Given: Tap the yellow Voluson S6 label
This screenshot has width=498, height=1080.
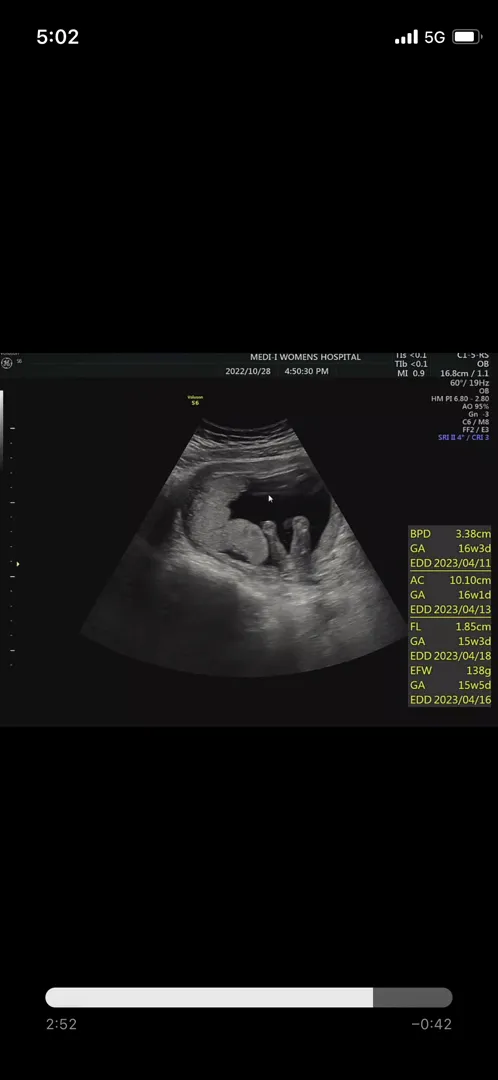Looking at the screenshot, I should (x=195, y=400).
